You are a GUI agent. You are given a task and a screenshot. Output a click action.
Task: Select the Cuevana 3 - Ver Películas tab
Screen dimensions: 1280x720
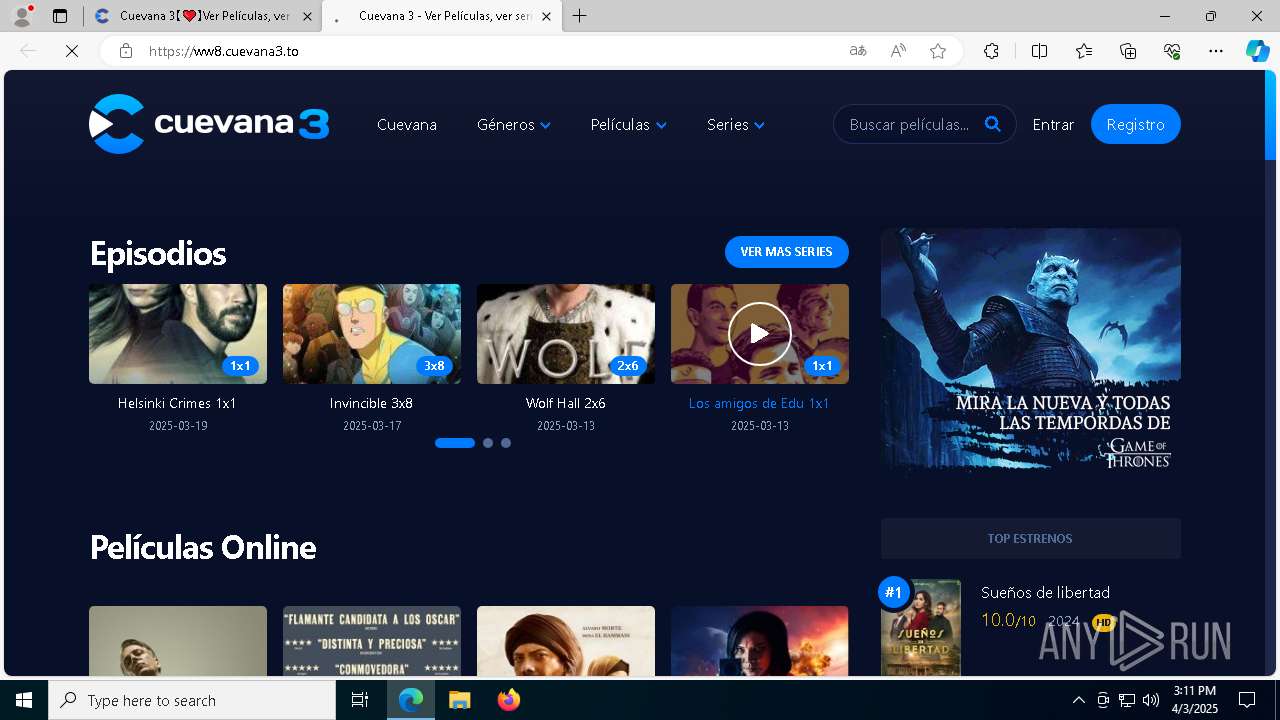[x=441, y=16]
